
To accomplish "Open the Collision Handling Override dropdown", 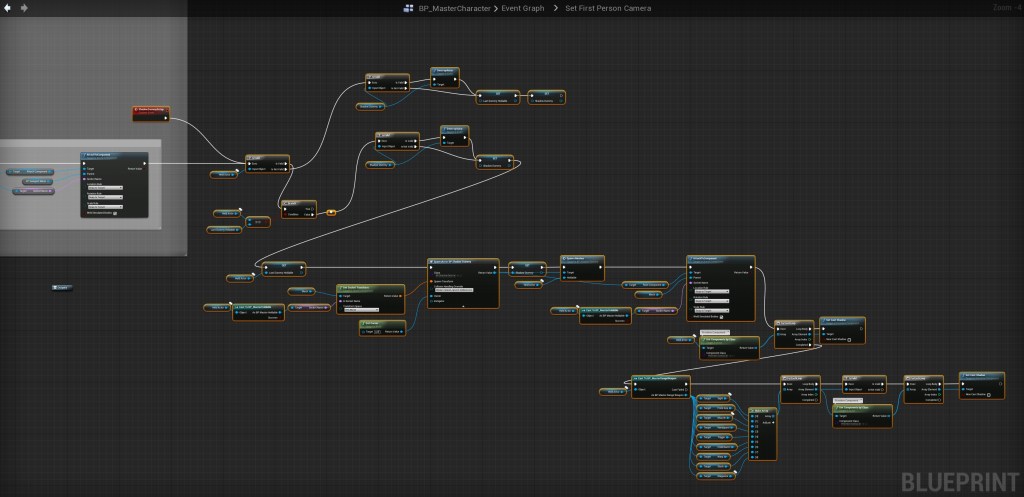I will point(455,289).
